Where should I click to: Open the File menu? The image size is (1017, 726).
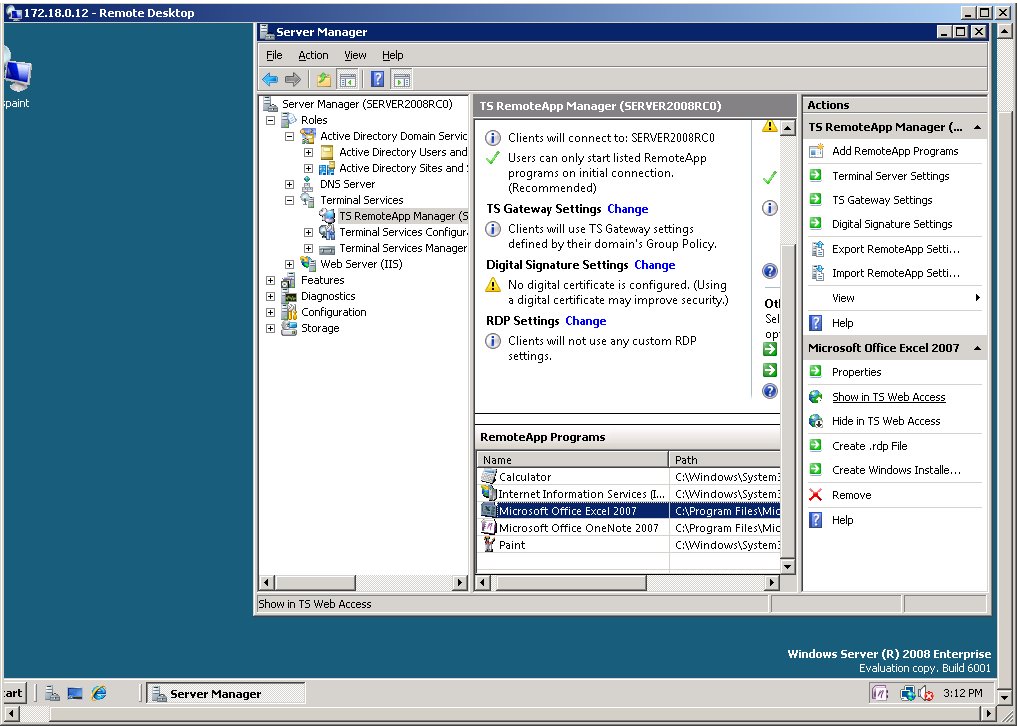pos(274,55)
